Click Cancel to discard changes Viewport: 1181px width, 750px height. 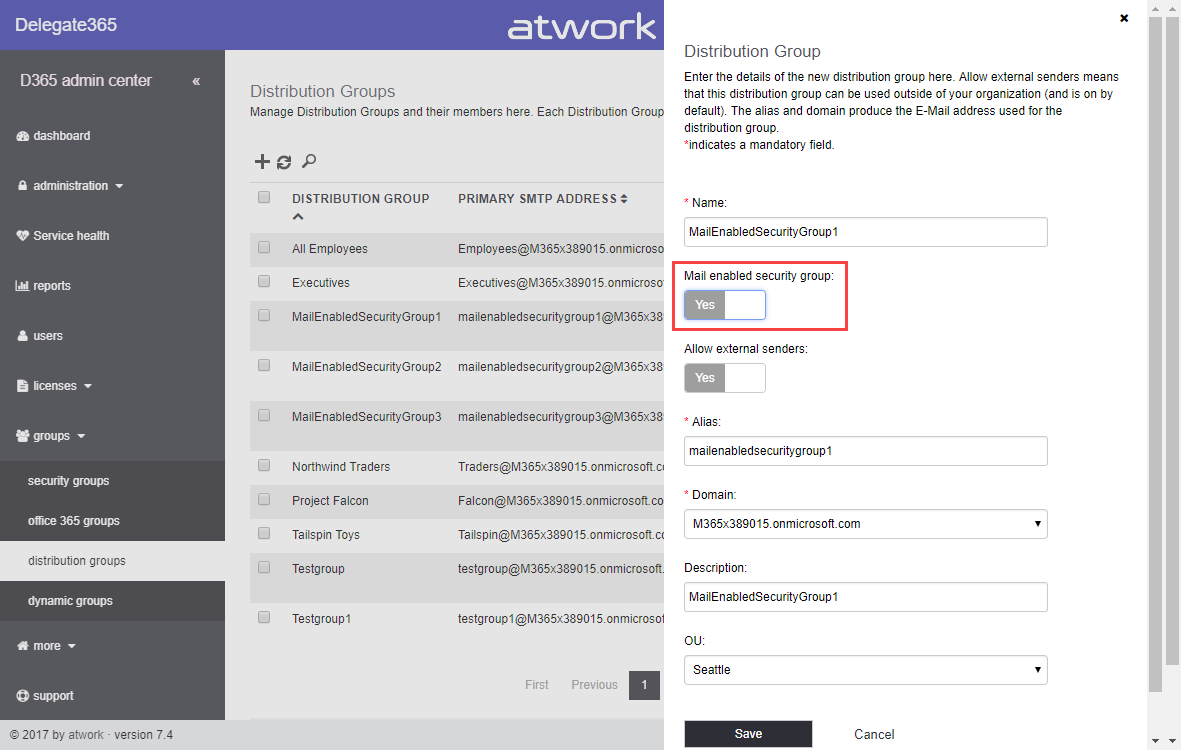pyautogui.click(x=873, y=734)
